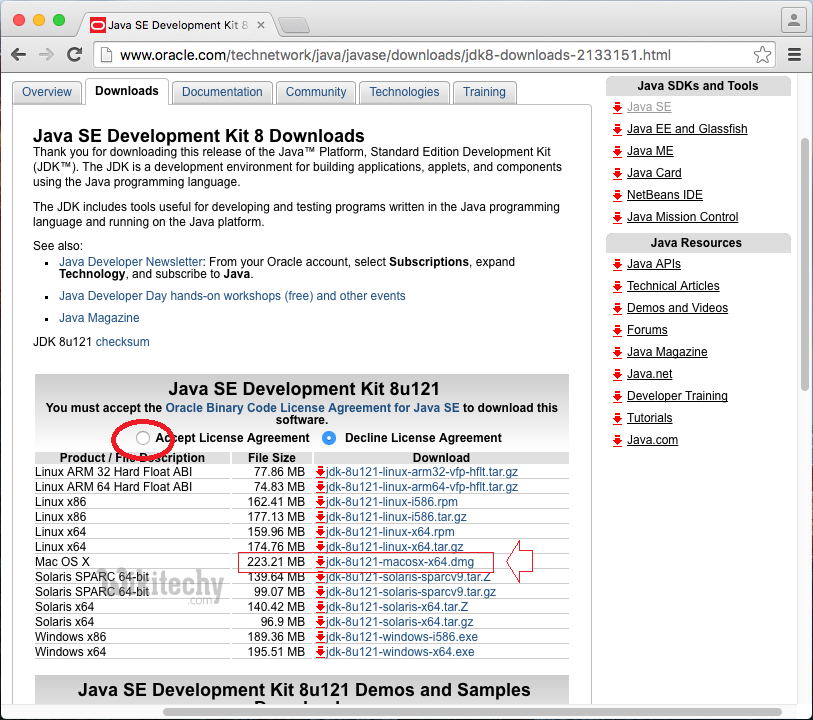Click download arrow icon beside NetBeans IDE
The height and width of the screenshot is (720, 813).
pyautogui.click(x=617, y=196)
